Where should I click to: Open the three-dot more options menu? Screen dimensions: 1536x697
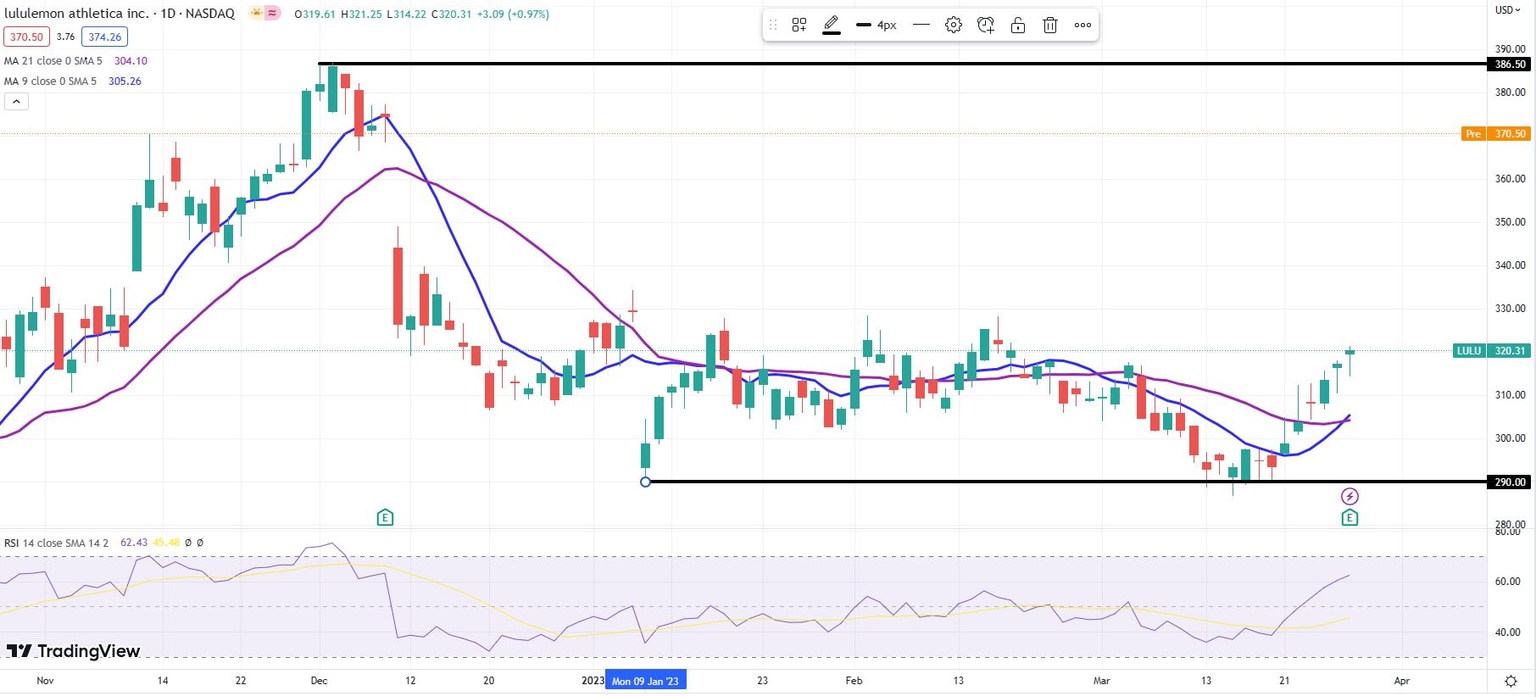1082,25
